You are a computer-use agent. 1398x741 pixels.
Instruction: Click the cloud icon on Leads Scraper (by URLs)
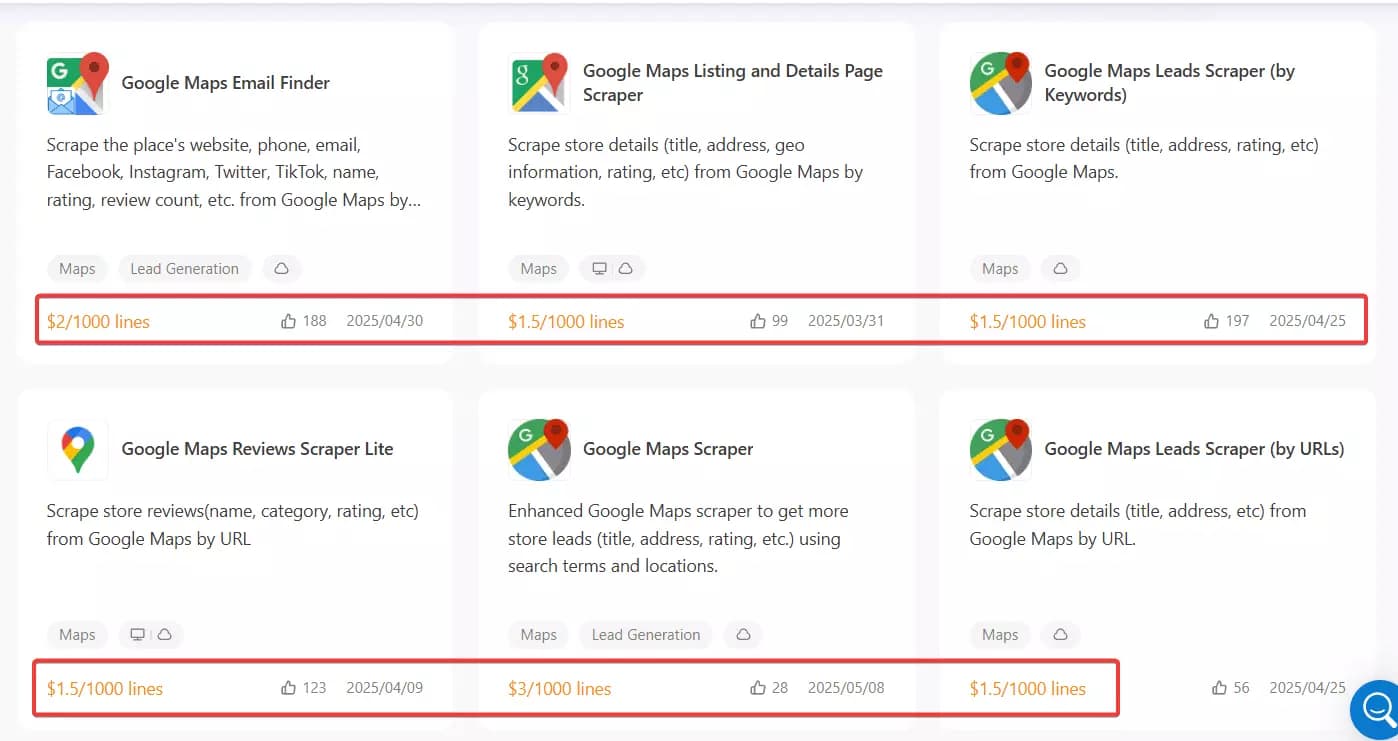1060,634
